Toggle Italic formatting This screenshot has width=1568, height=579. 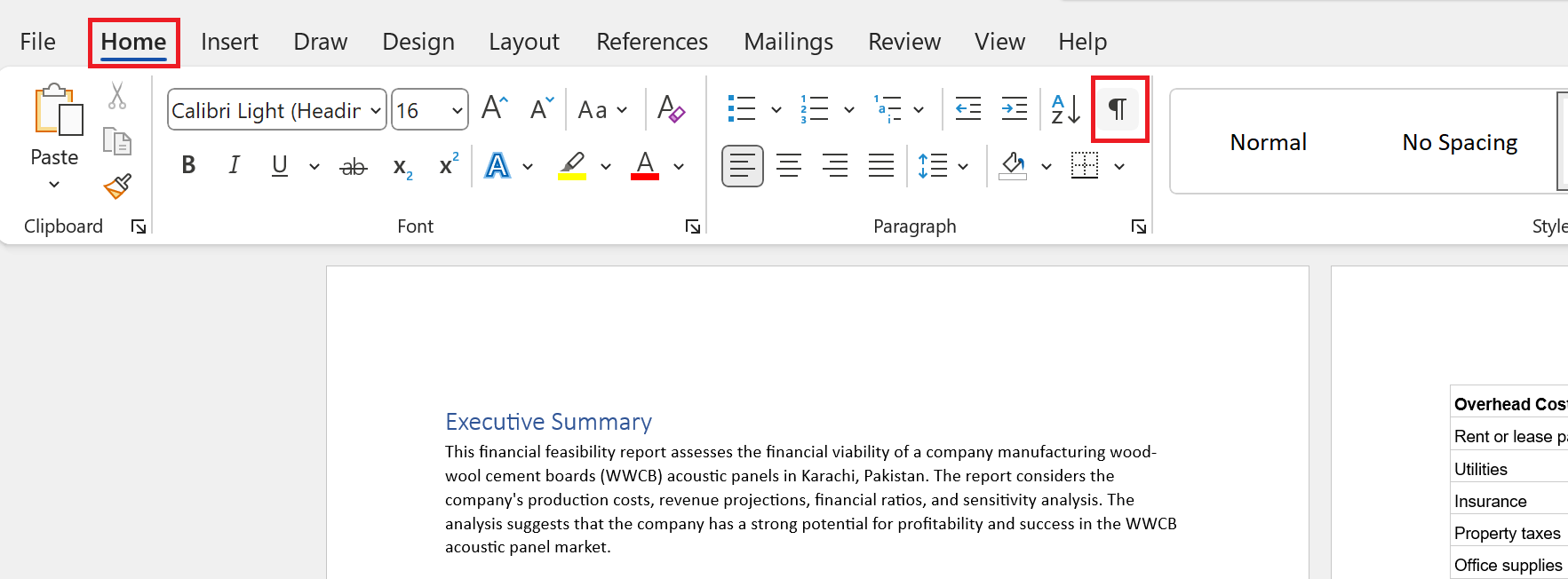tap(234, 165)
